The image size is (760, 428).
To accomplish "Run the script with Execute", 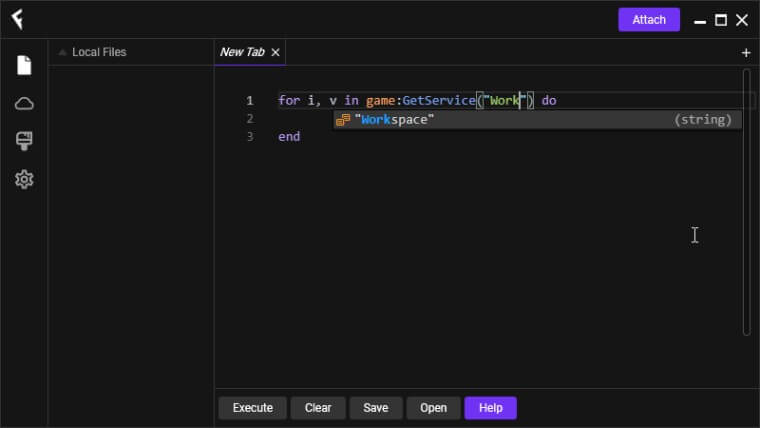I will click(x=253, y=408).
